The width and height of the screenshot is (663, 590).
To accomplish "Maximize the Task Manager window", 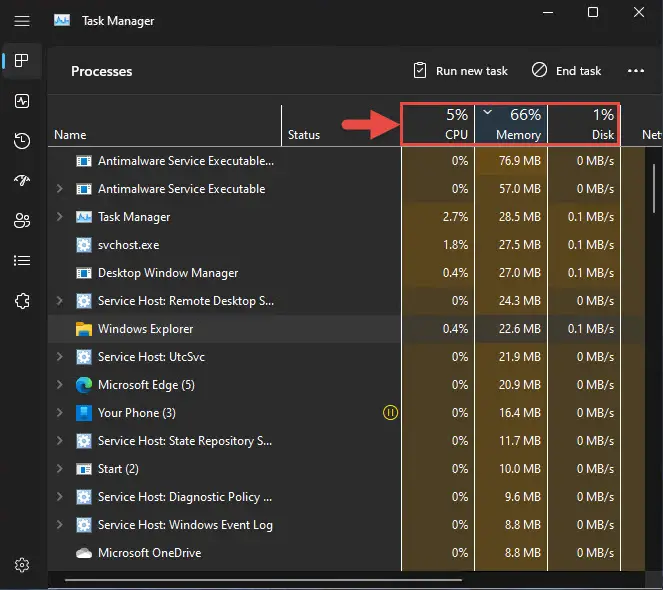I will 593,12.
